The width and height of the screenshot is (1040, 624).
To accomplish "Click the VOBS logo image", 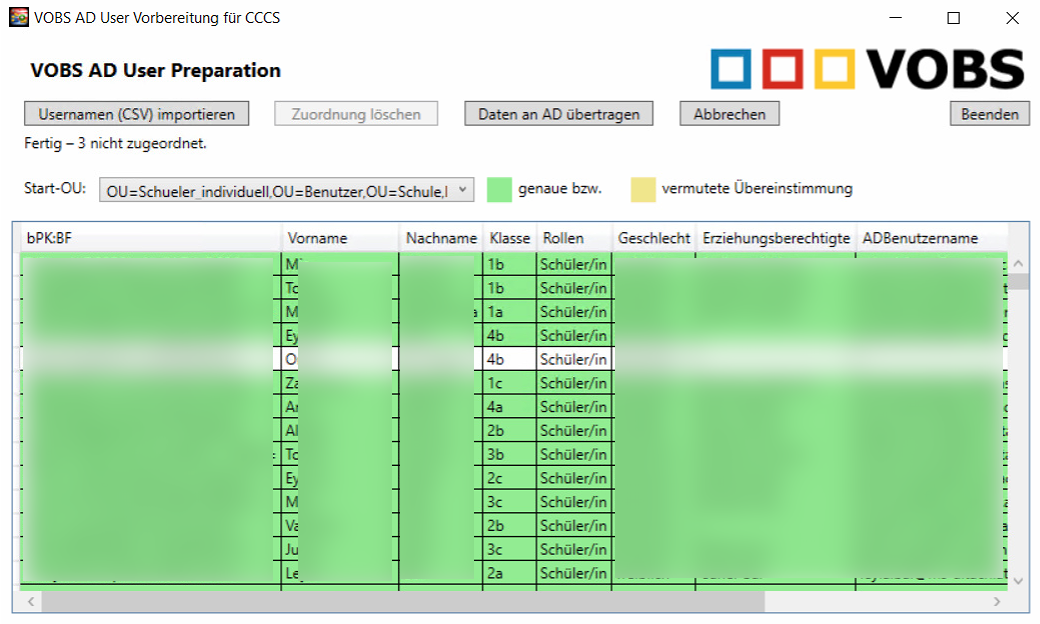I will click(x=867, y=69).
